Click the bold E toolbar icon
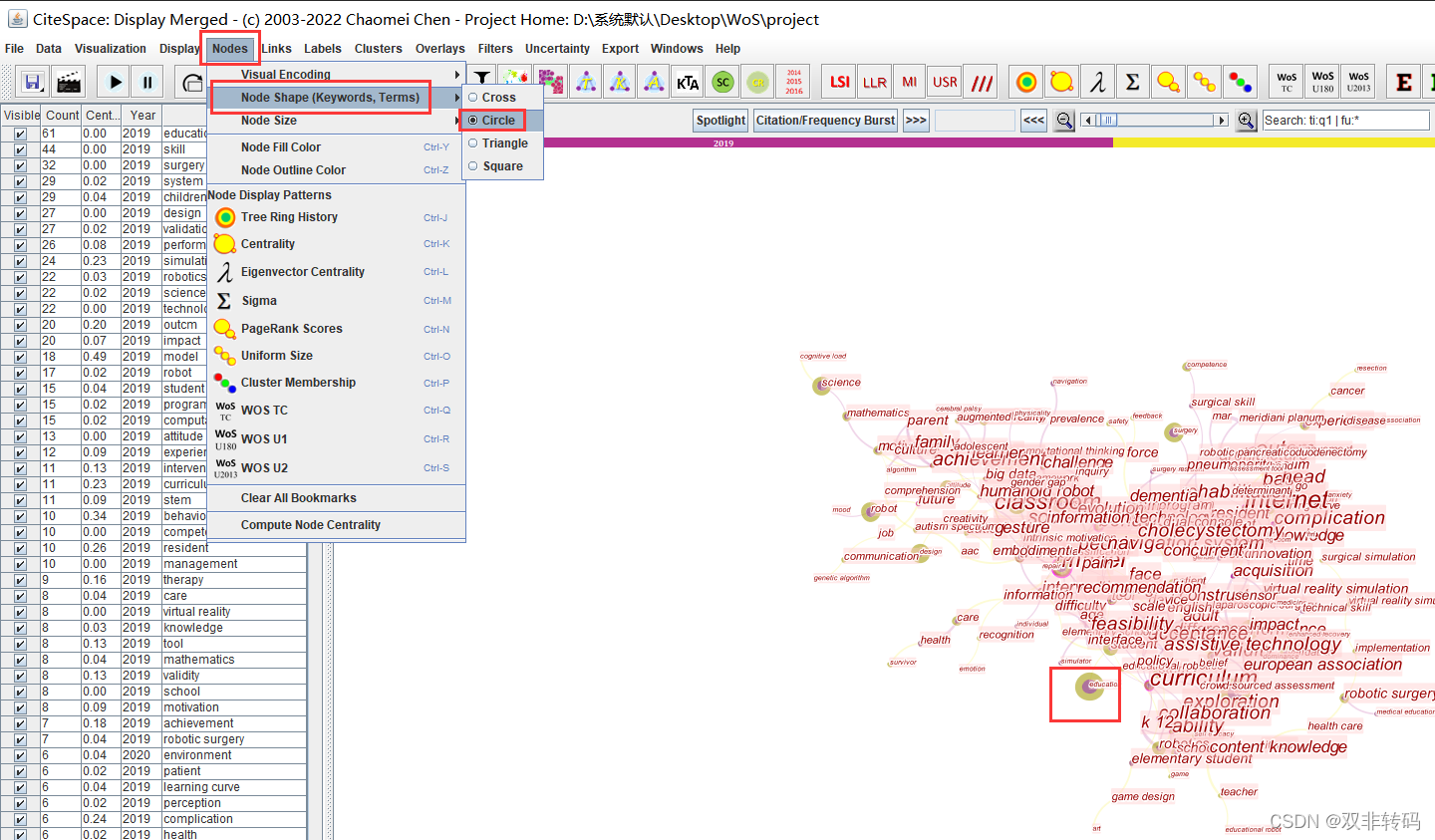 pos(1404,82)
